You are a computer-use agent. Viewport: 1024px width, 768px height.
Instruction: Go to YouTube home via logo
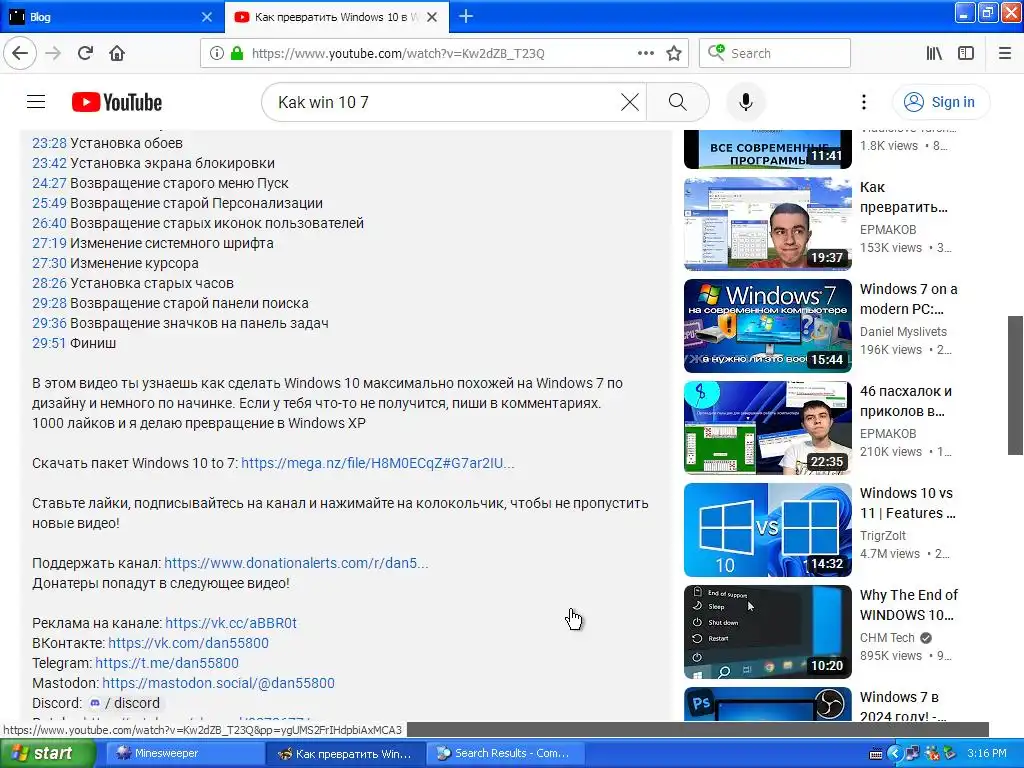point(117,102)
